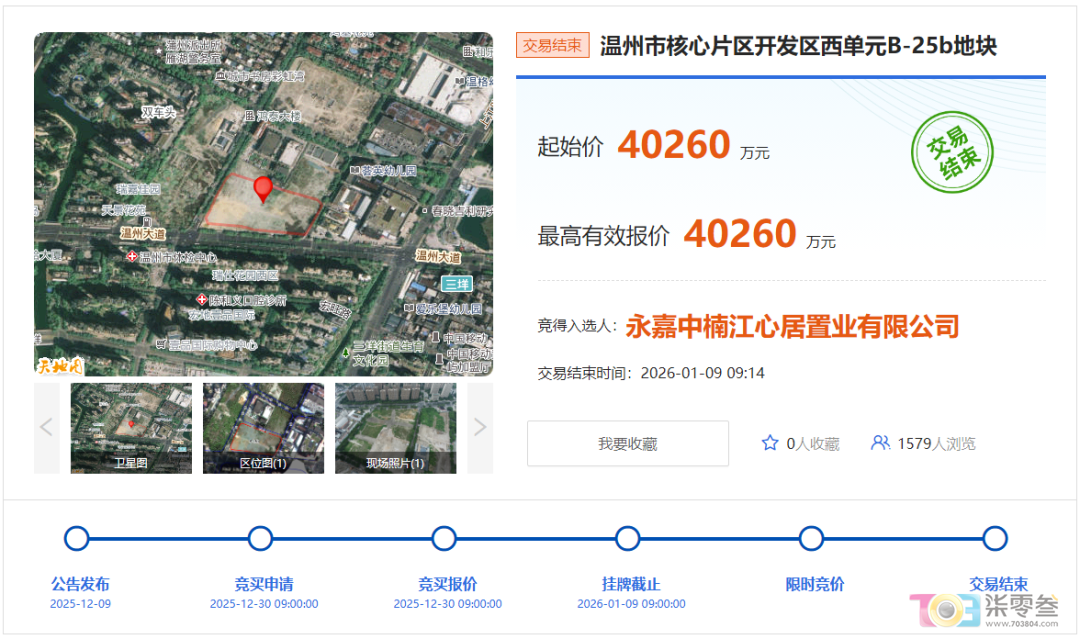The width and height of the screenshot is (1080, 639).
Task: Show next thumbnails with right arrow
Action: 480,428
